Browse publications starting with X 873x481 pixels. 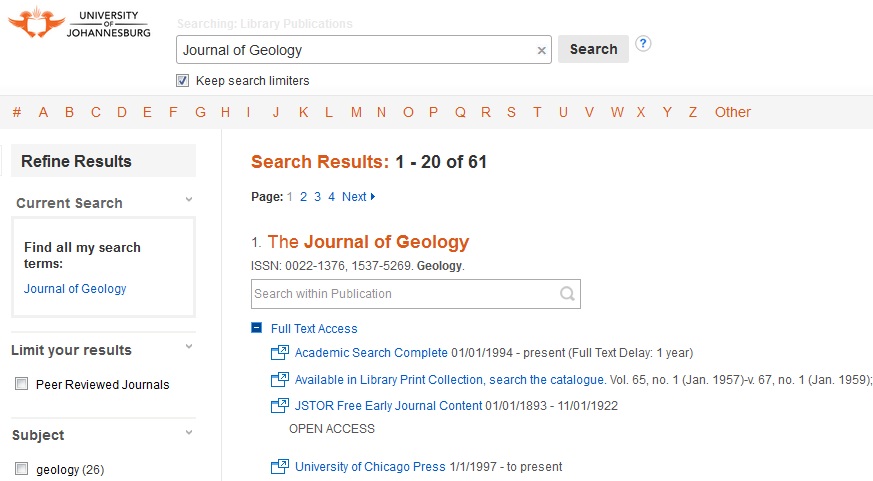tap(641, 112)
